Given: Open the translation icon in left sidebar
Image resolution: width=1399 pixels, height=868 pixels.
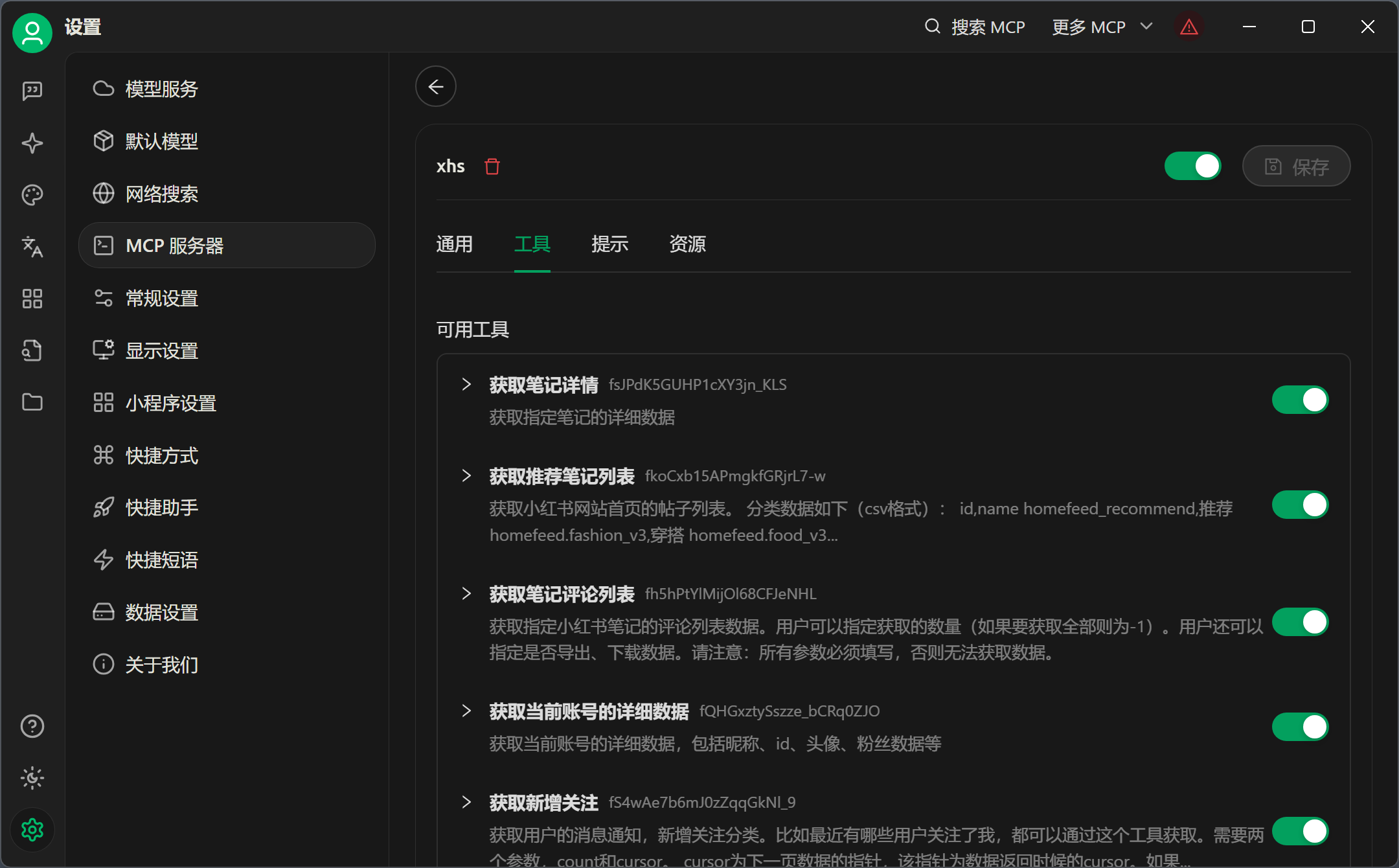Looking at the screenshot, I should point(32,247).
